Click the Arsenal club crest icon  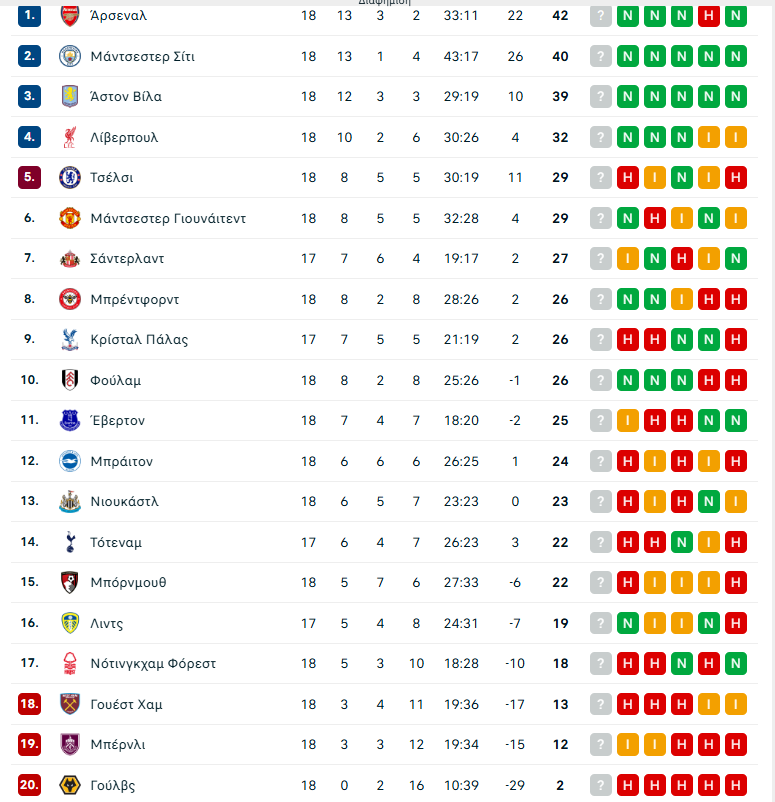click(69, 16)
